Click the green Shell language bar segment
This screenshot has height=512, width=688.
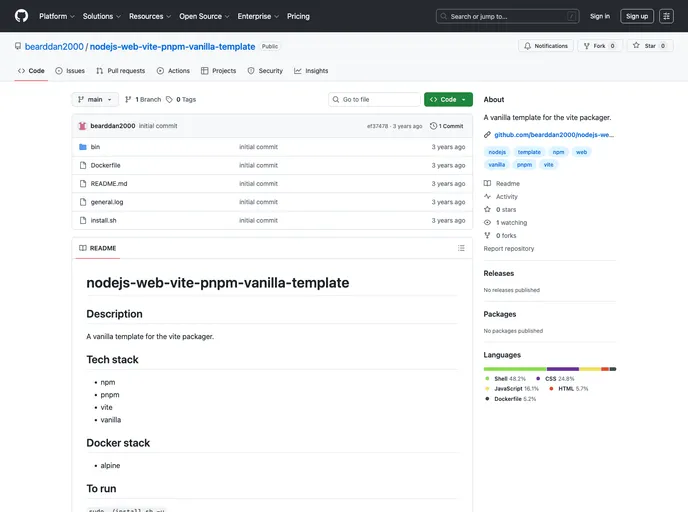click(514, 369)
